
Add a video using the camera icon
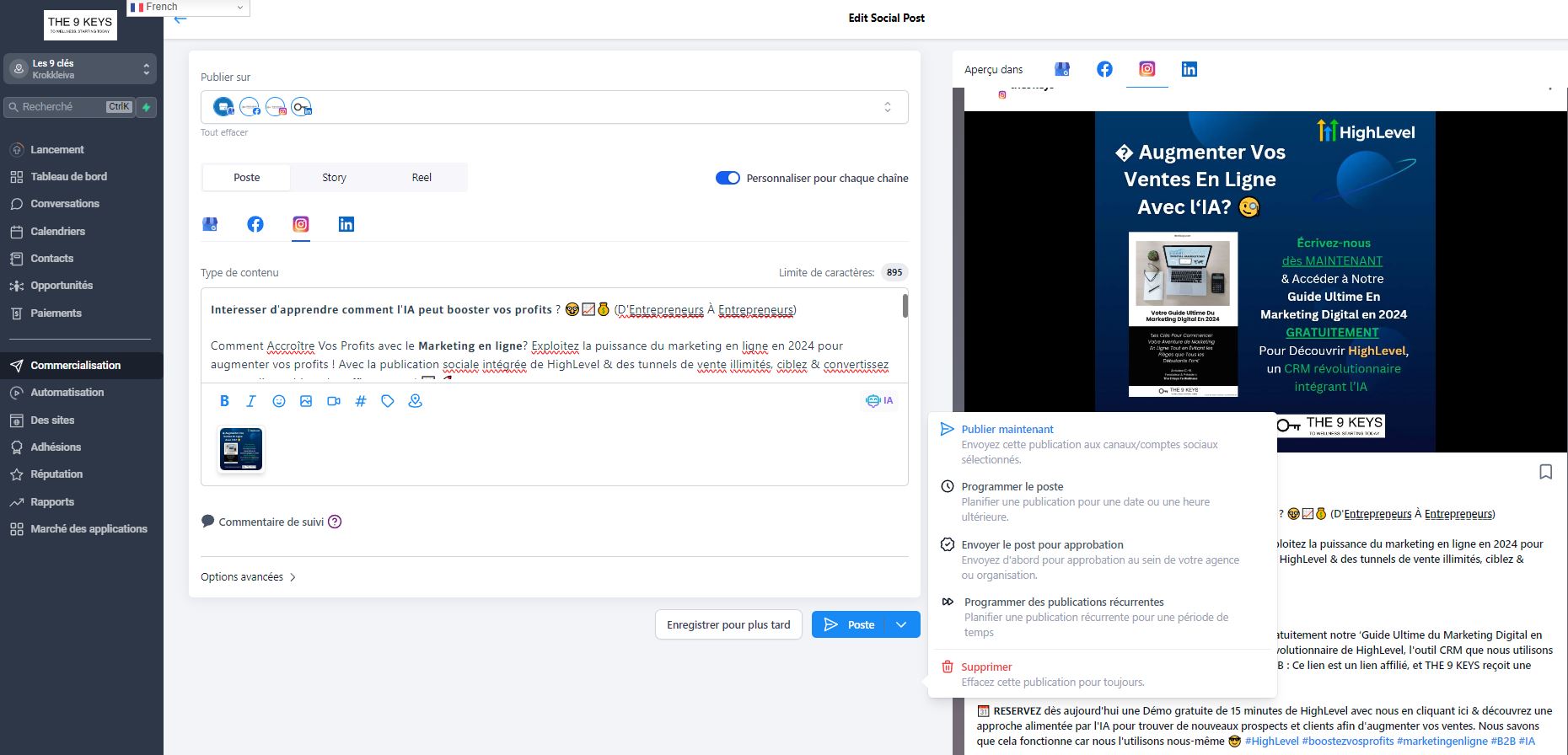coord(334,401)
